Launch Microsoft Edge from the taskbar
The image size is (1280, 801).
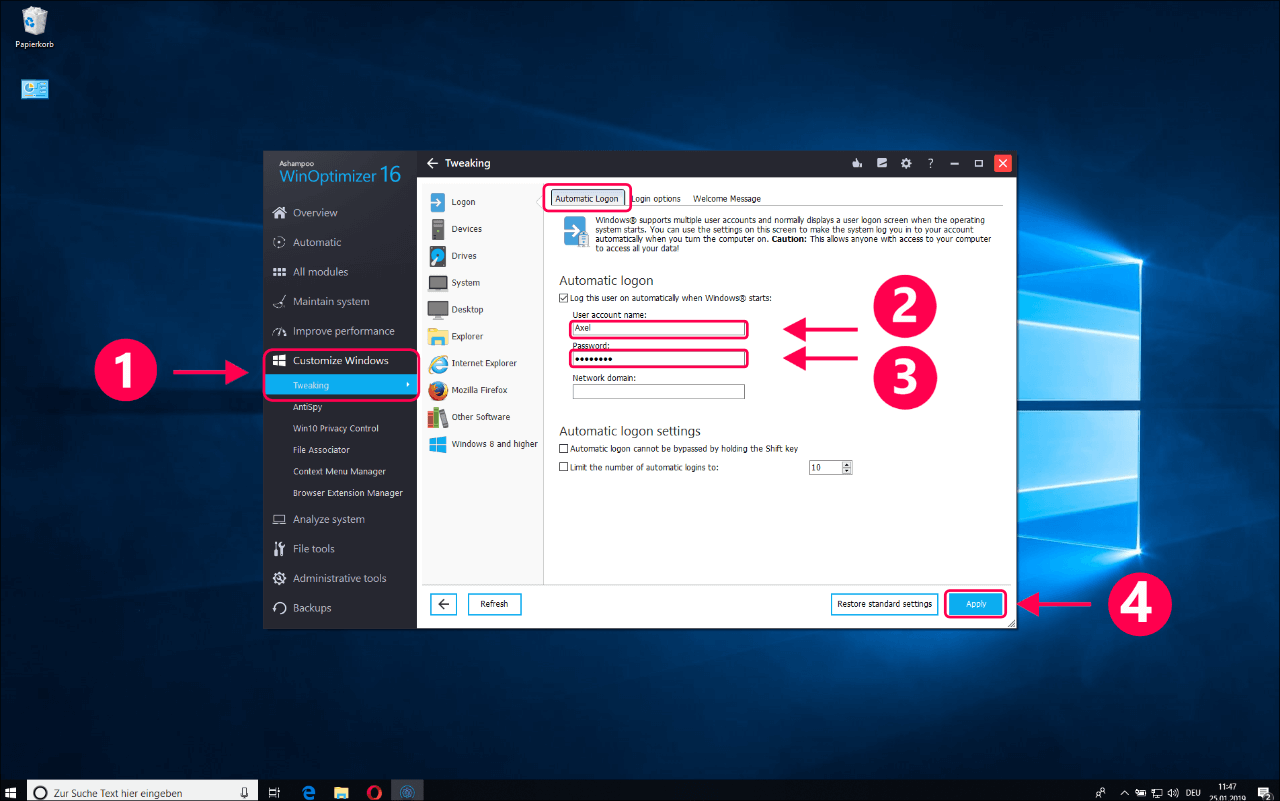point(308,792)
